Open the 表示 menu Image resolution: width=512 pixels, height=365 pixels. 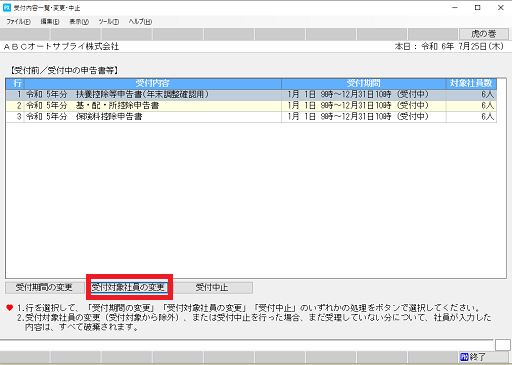coord(79,22)
